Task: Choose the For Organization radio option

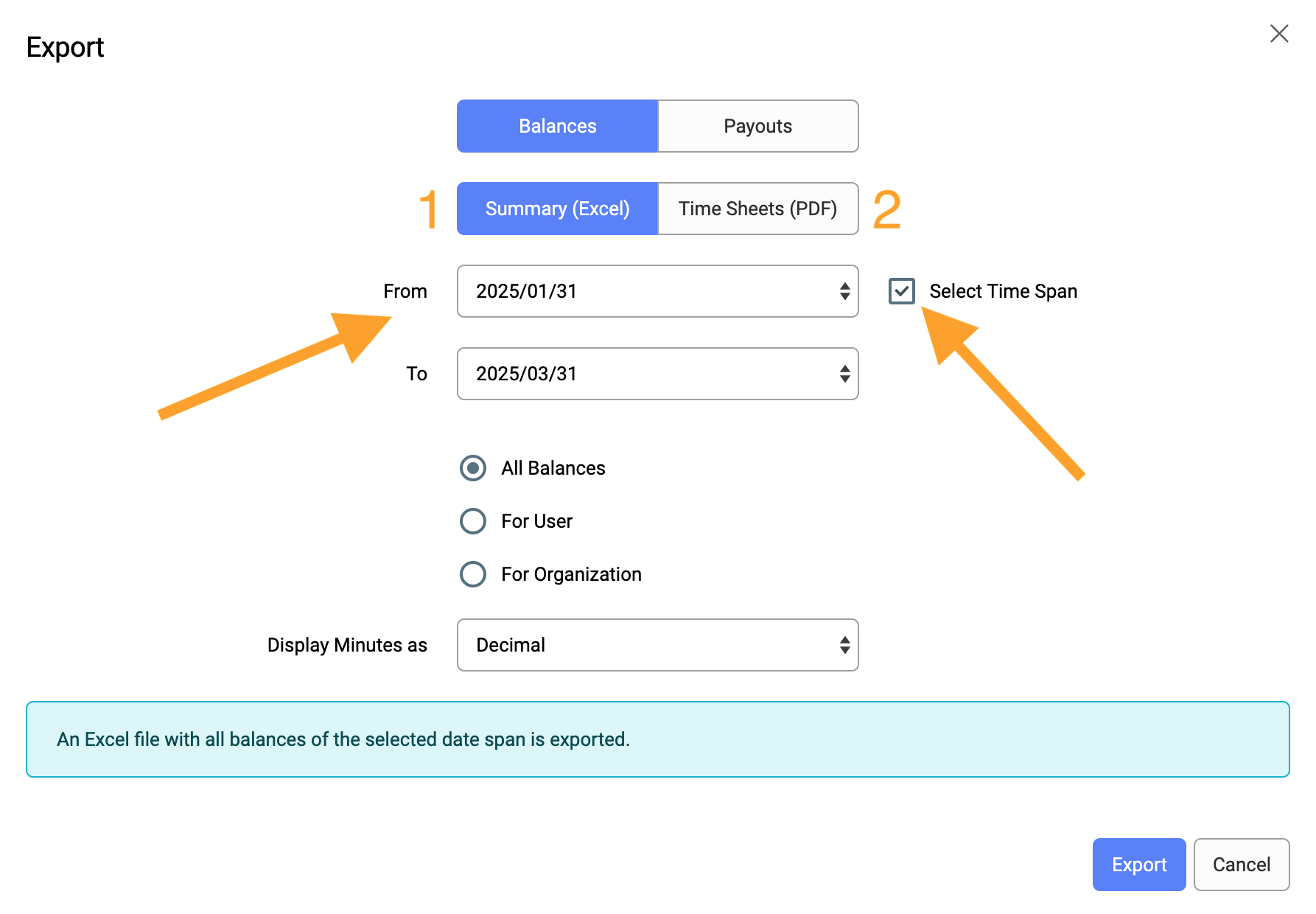Action: (x=473, y=574)
